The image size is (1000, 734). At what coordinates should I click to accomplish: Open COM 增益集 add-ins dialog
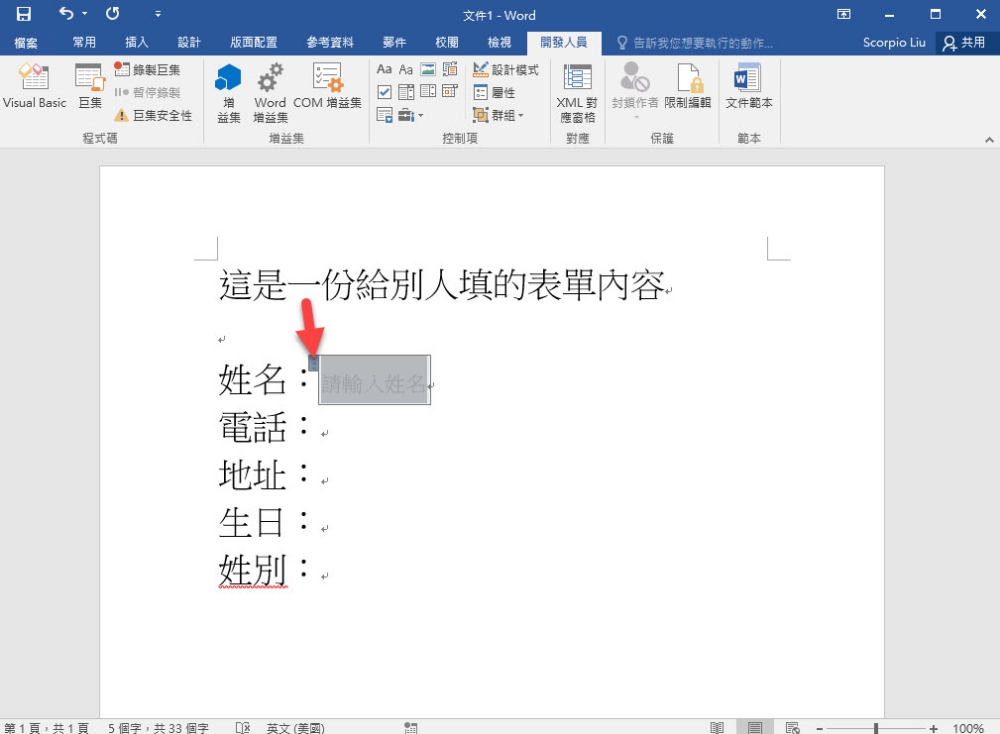tap(327, 86)
